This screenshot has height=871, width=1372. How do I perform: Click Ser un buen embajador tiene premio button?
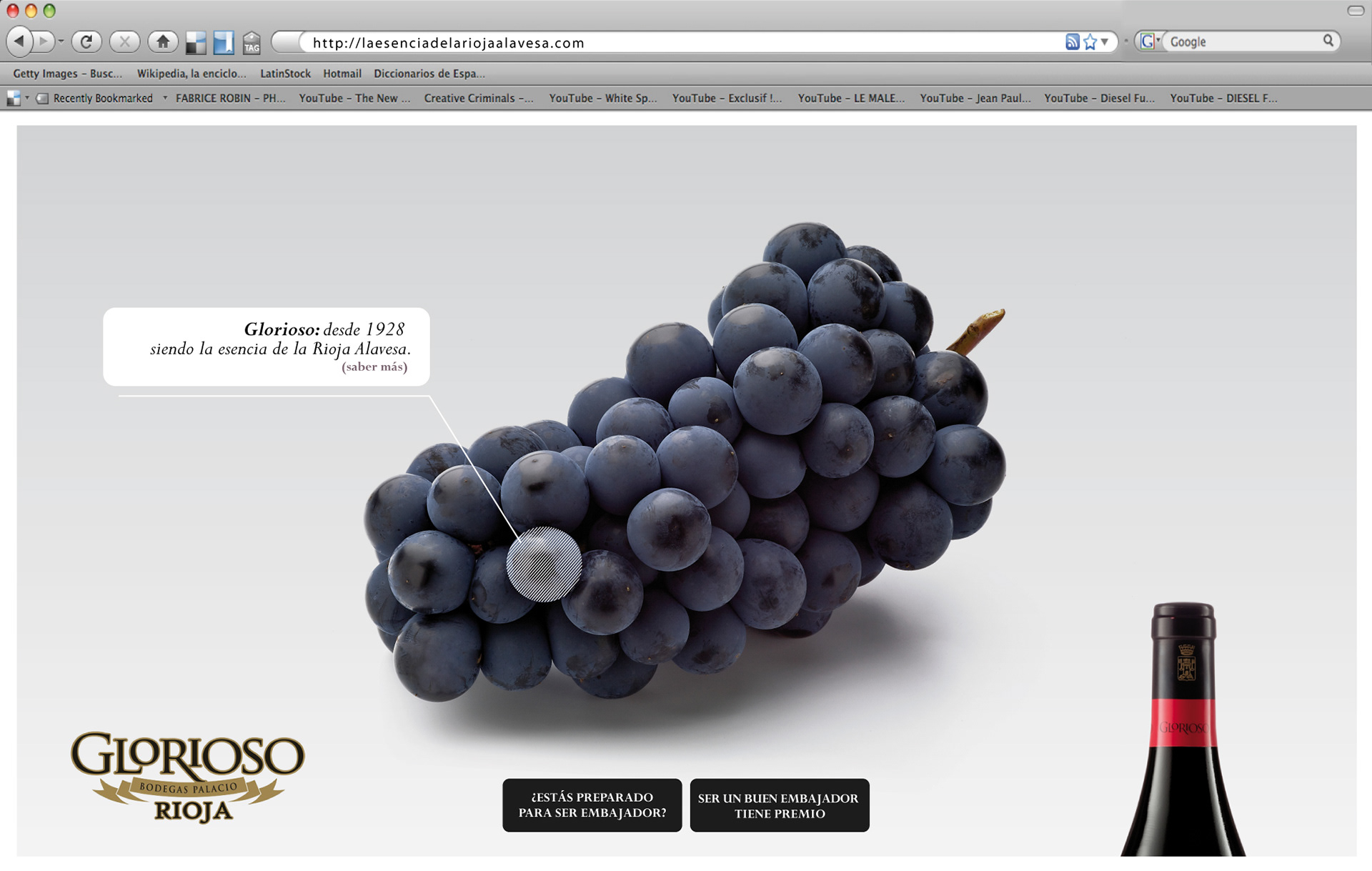point(779,805)
